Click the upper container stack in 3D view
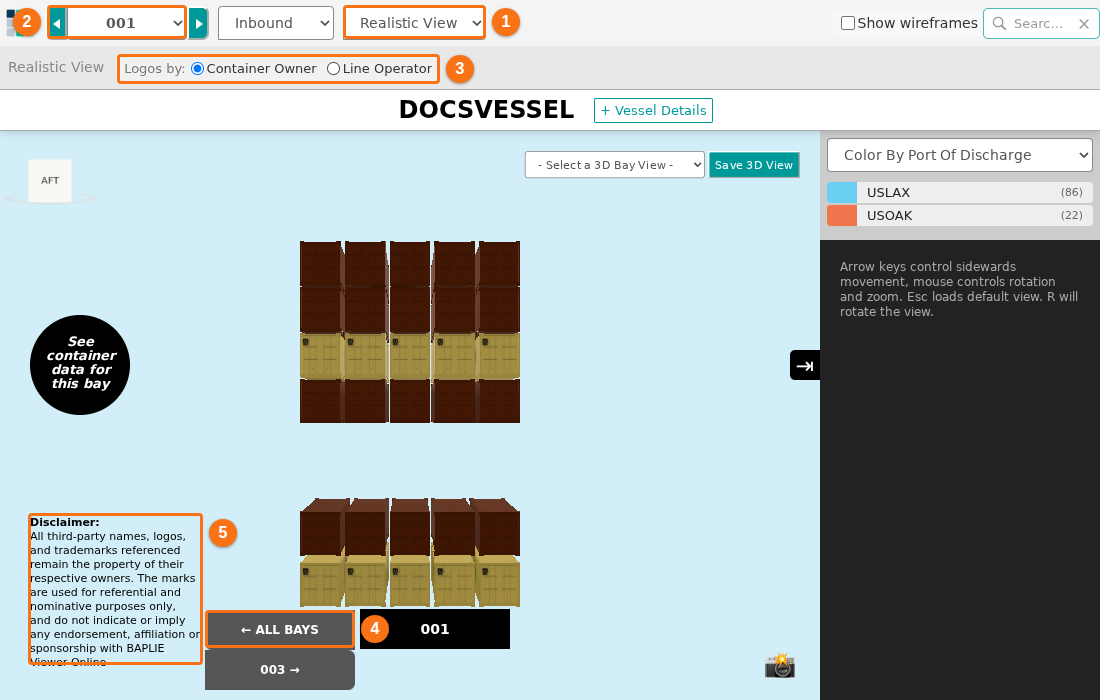The height and width of the screenshot is (700, 1100). (410, 332)
